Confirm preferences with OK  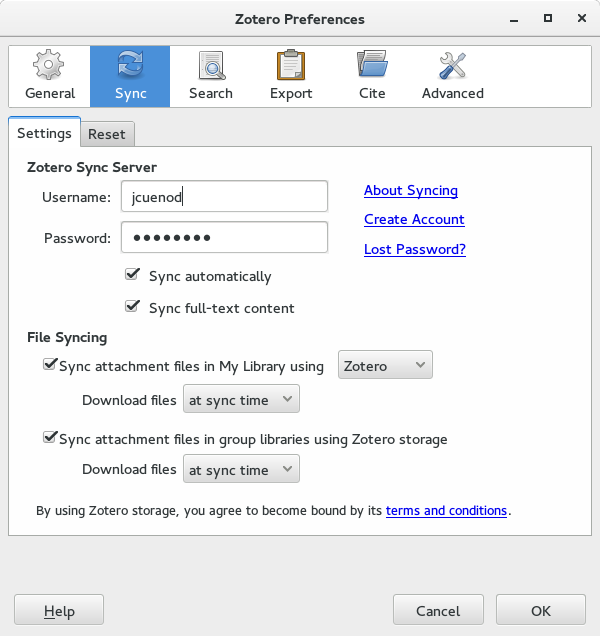click(x=541, y=610)
